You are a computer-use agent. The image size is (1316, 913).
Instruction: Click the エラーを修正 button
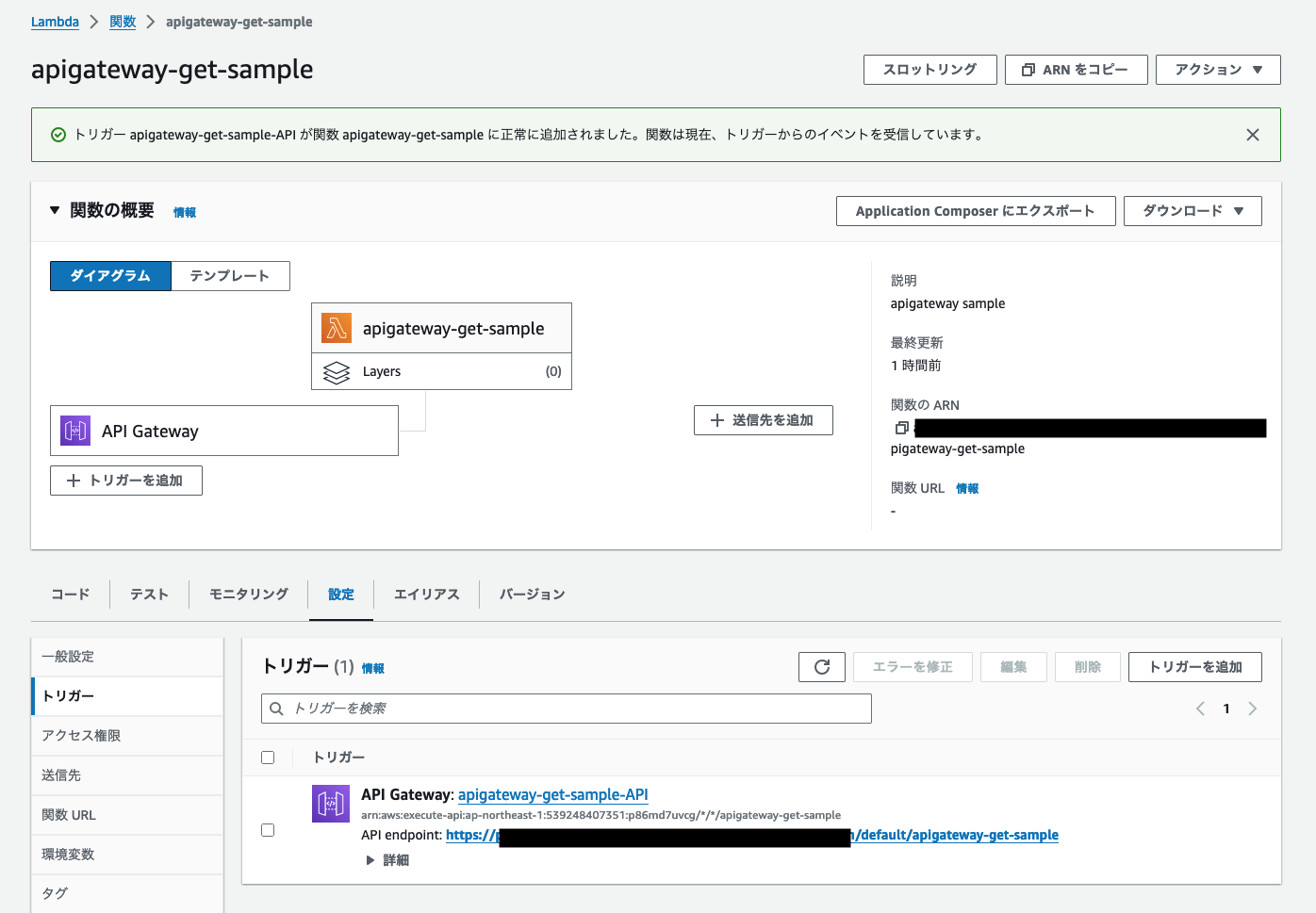coord(913,667)
